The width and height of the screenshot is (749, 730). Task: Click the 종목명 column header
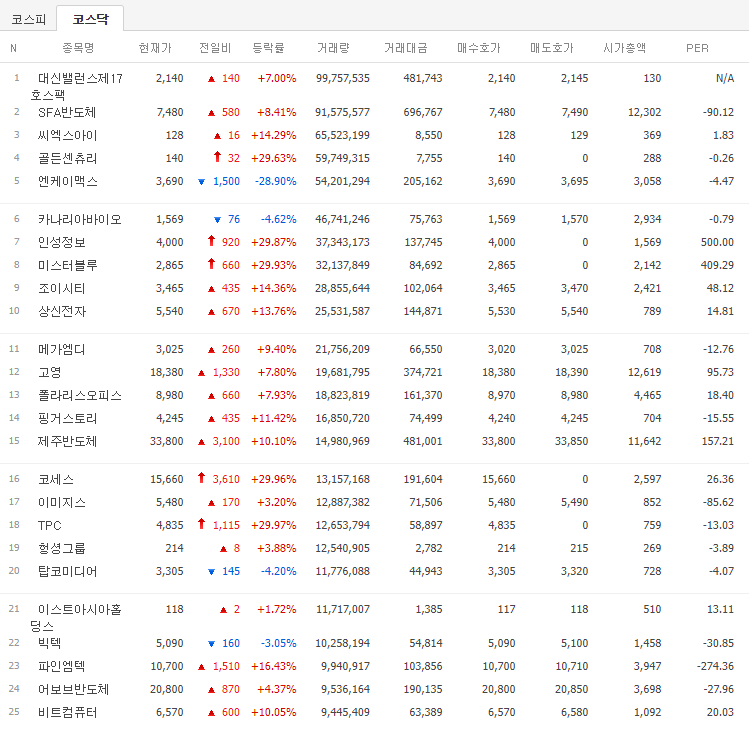pyautogui.click(x=78, y=48)
